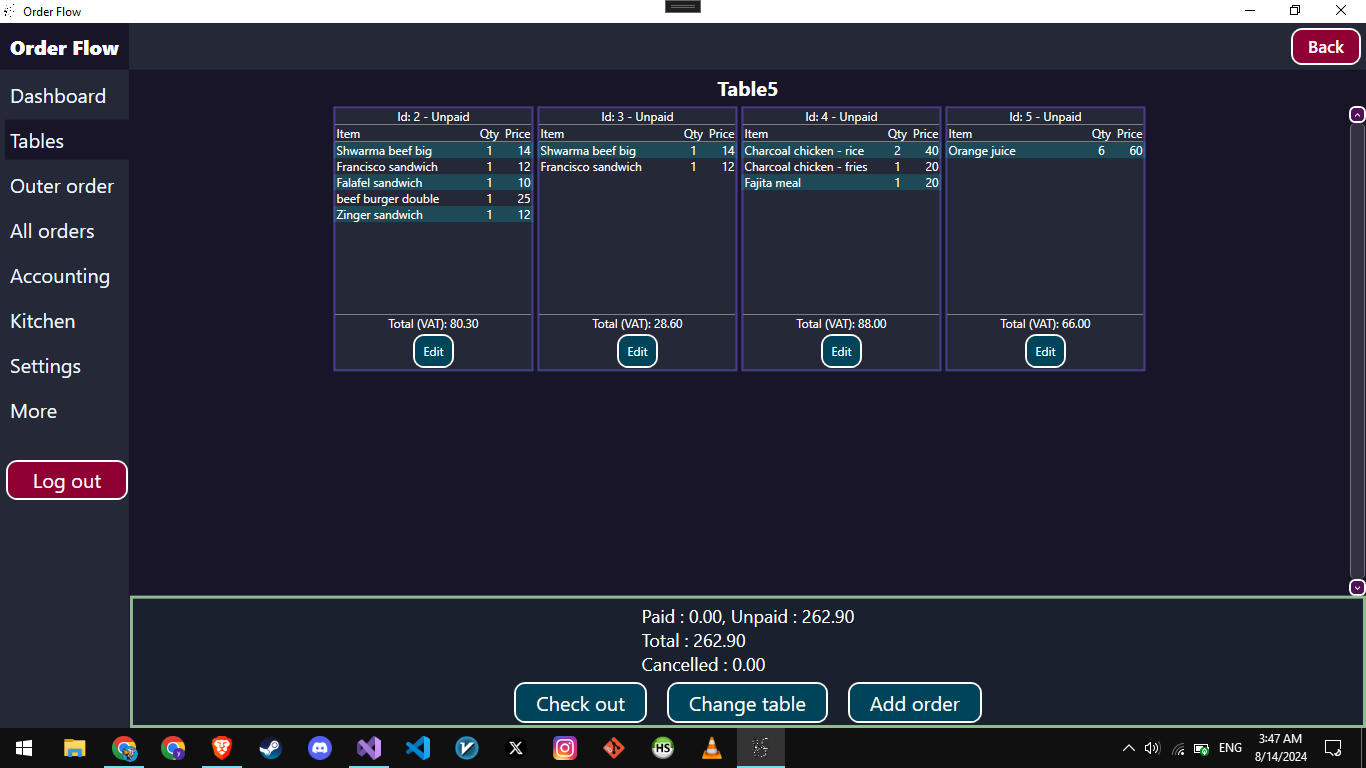This screenshot has height=768, width=1366.
Task: Go to Outer order
Action: (x=62, y=186)
